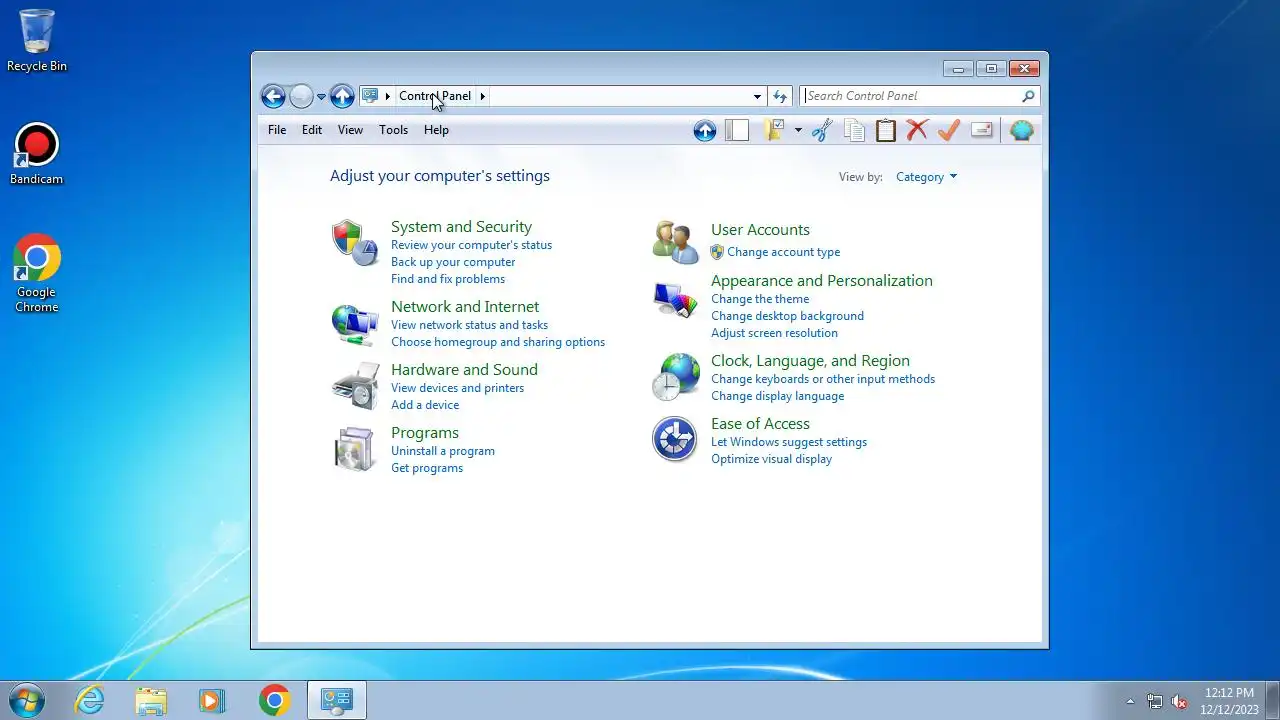Click the System and Security shield icon
This screenshot has height=720, width=1280.
click(x=355, y=242)
